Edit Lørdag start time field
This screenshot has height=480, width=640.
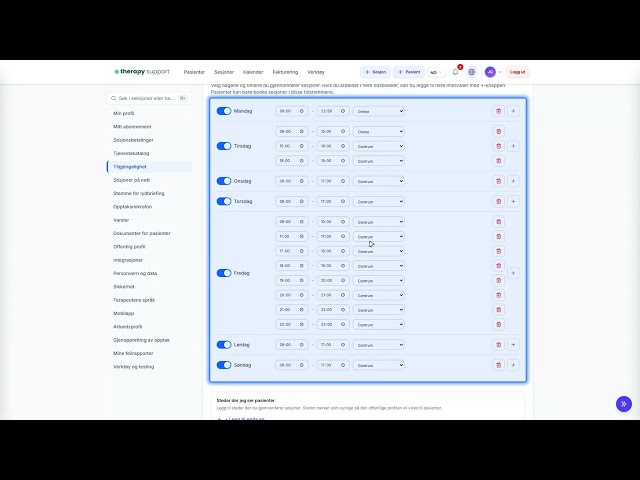[x=292, y=344]
